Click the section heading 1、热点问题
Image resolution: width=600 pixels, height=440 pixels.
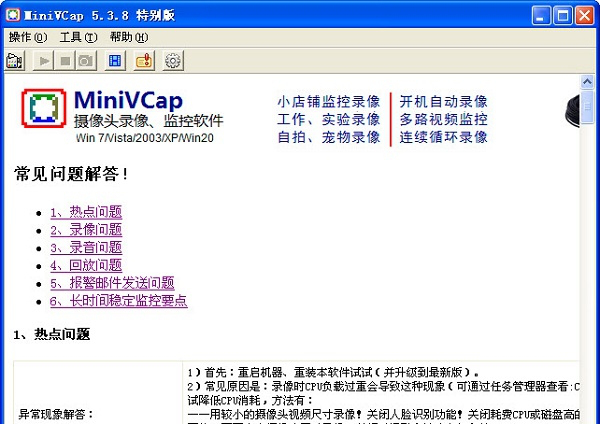tap(52, 334)
